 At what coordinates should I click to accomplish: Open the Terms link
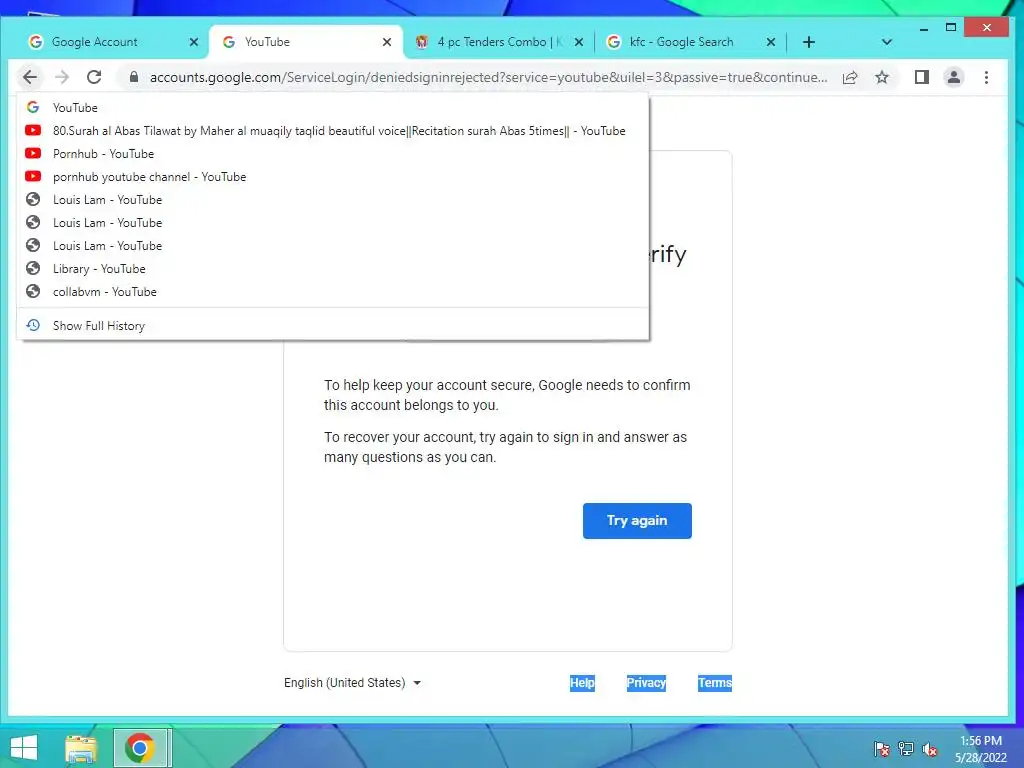tap(714, 683)
